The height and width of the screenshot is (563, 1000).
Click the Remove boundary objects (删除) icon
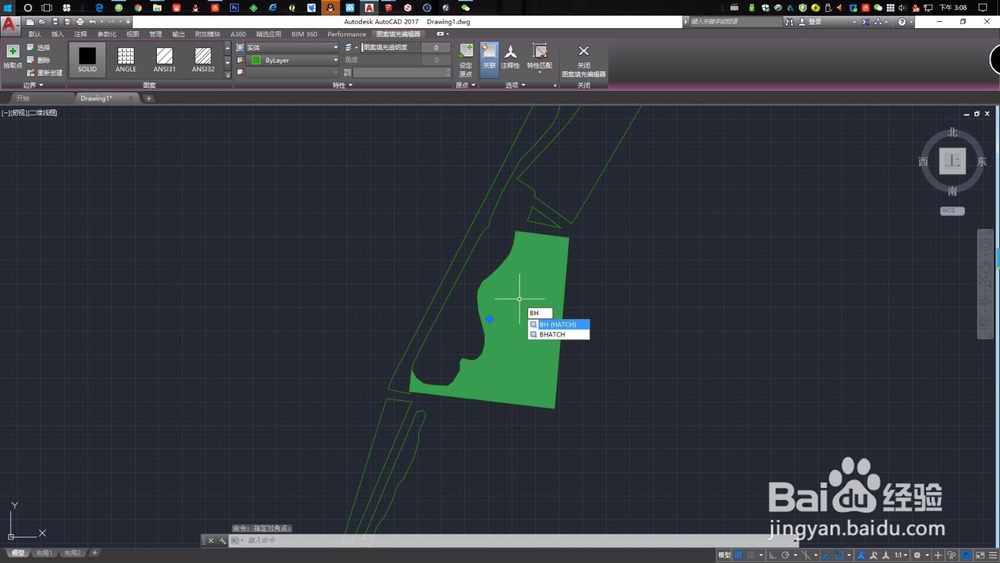pos(31,60)
